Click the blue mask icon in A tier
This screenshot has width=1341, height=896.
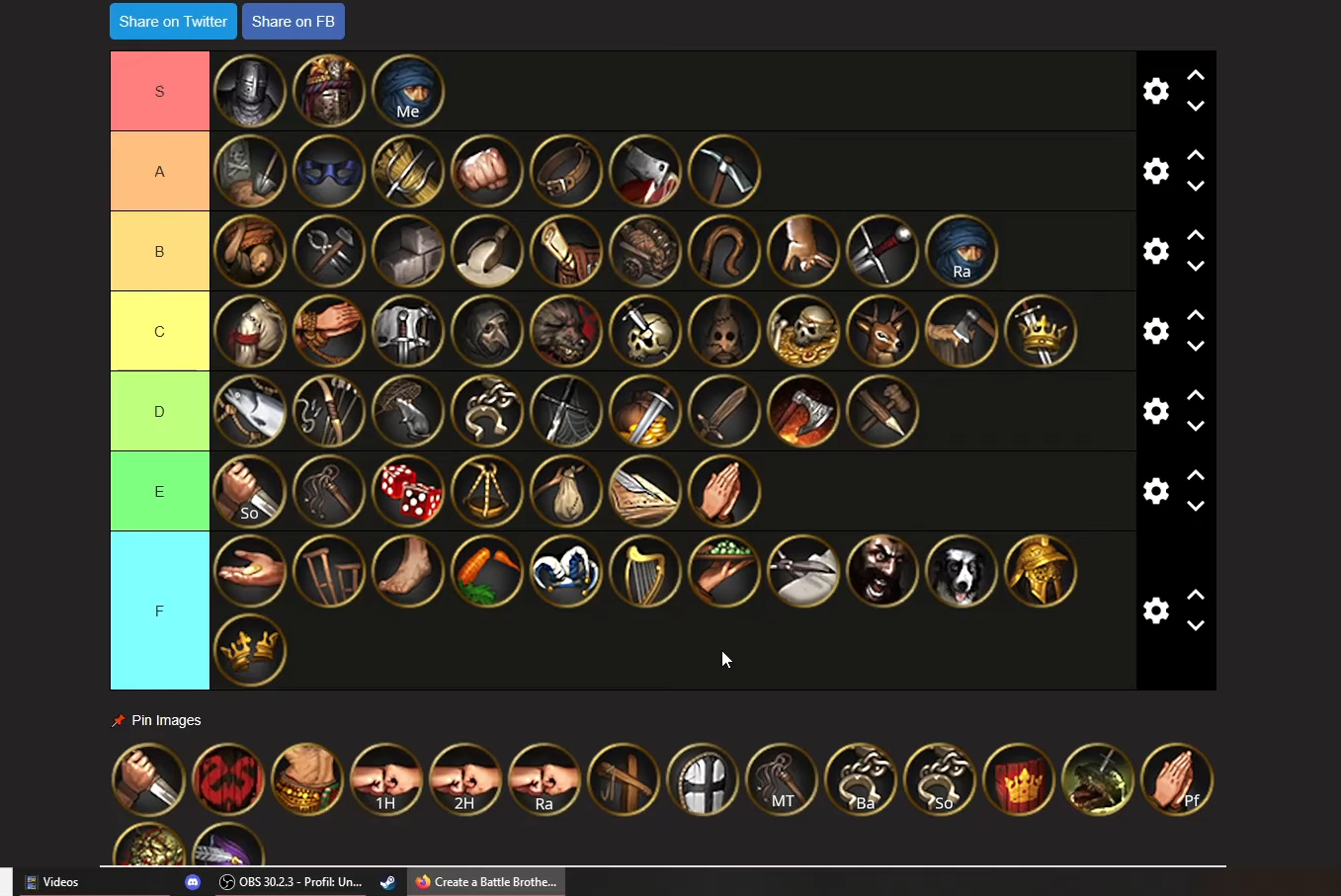point(329,171)
